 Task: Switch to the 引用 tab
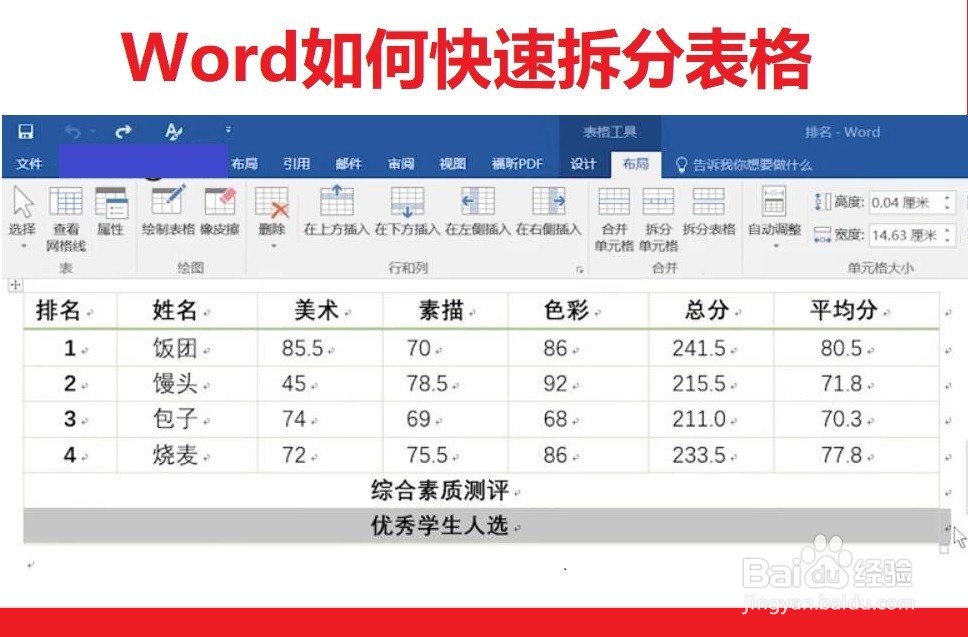coord(296,164)
